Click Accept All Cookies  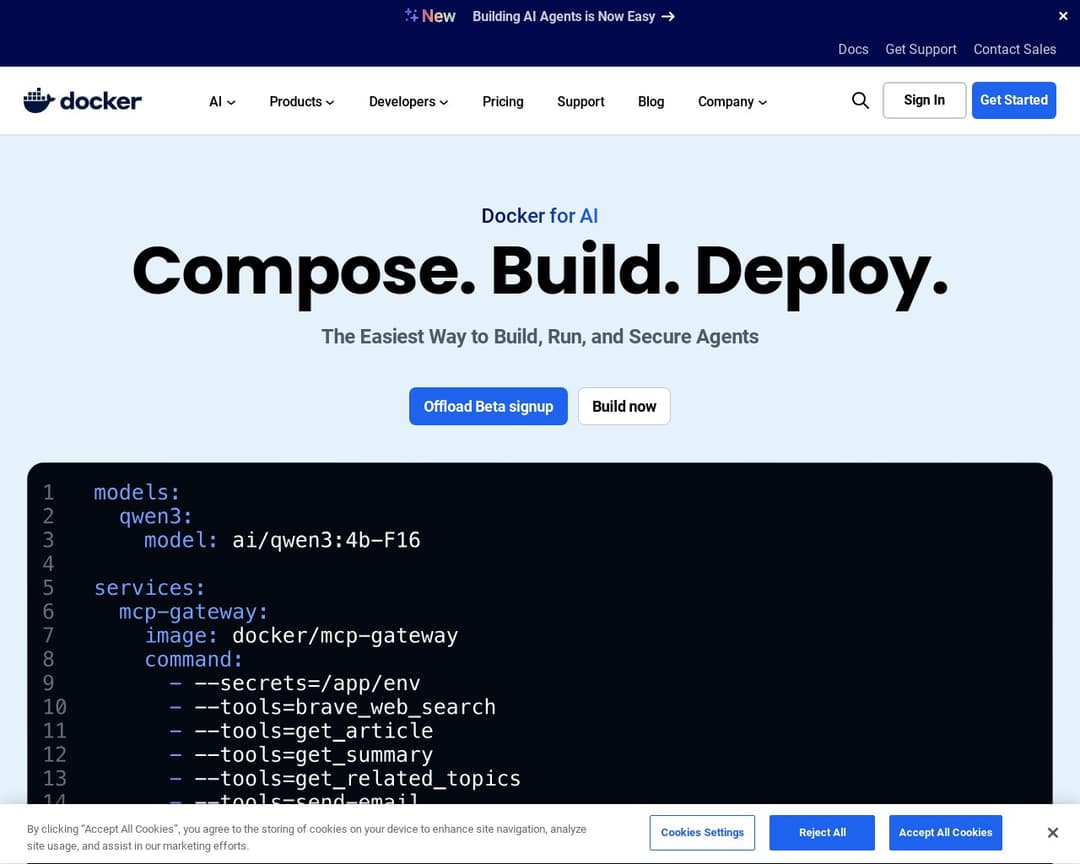click(x=946, y=832)
